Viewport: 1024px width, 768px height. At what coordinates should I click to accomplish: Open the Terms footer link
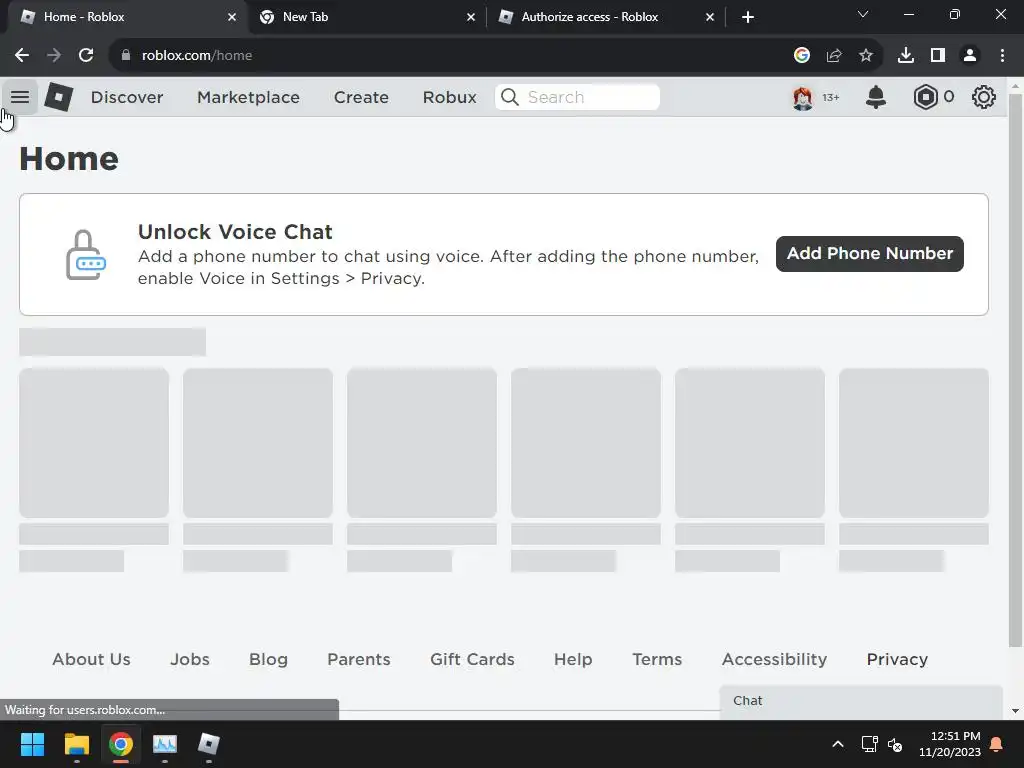click(657, 659)
